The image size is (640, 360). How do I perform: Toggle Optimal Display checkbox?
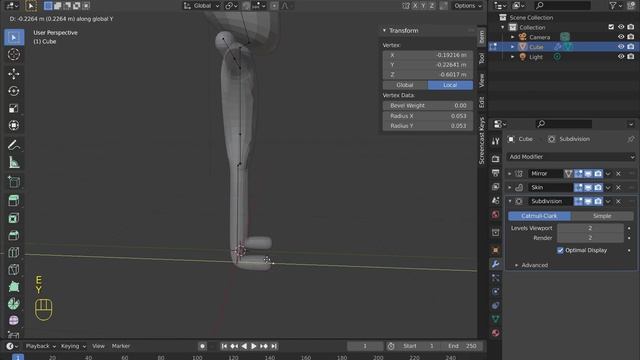(560, 250)
